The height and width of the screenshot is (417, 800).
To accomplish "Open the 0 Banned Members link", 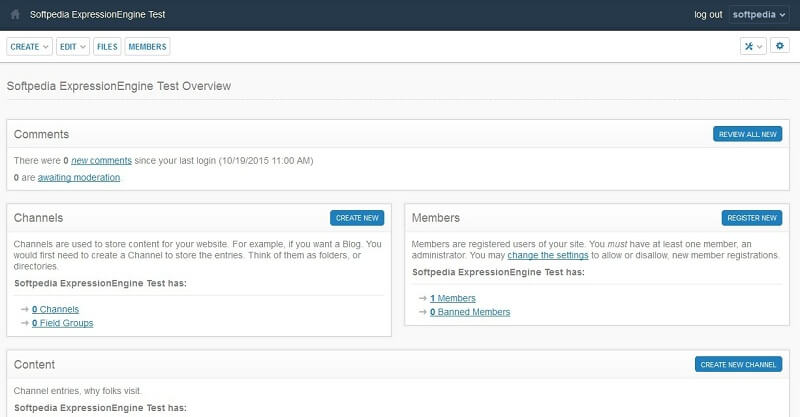I will (470, 312).
